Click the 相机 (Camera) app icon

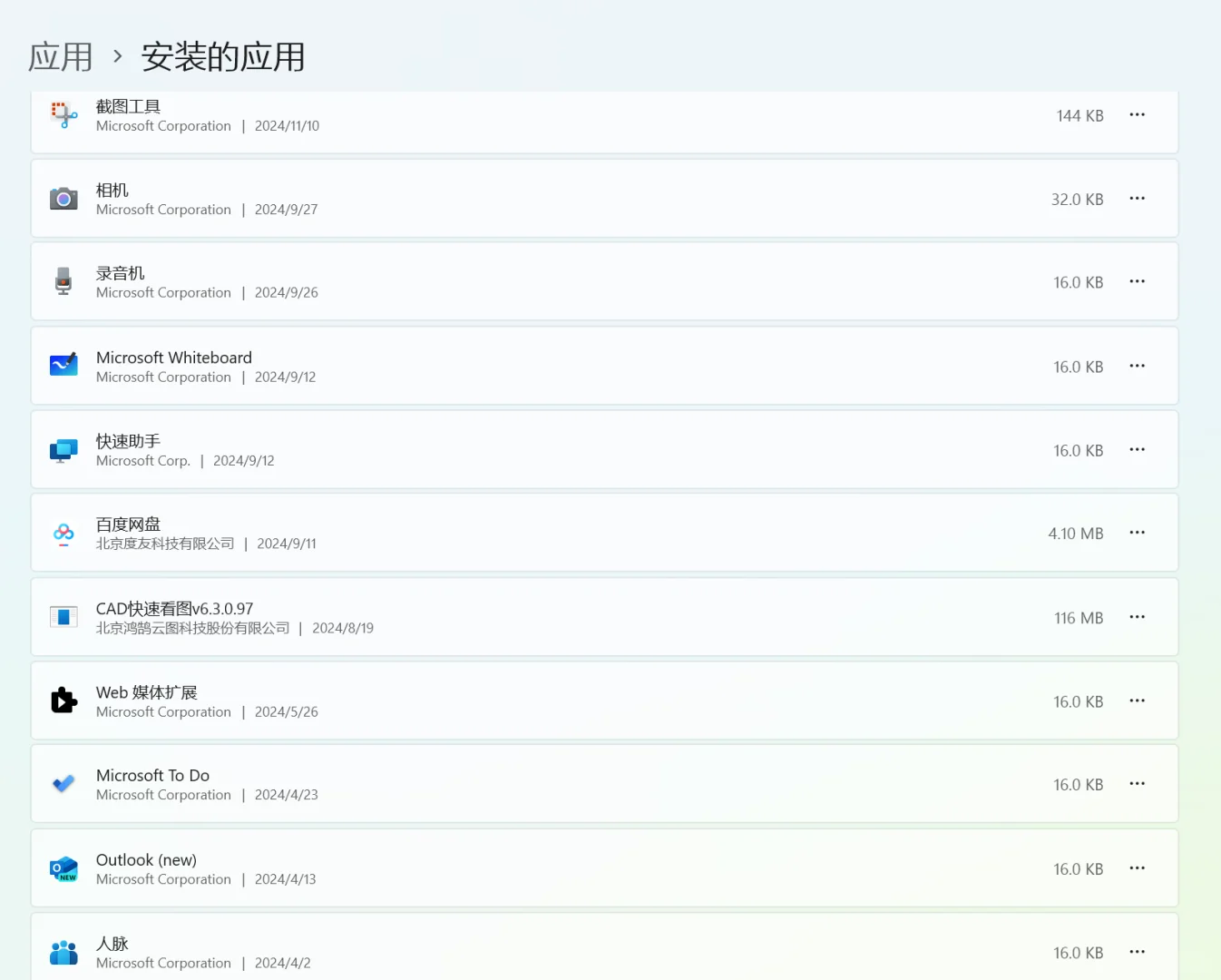tap(63, 198)
